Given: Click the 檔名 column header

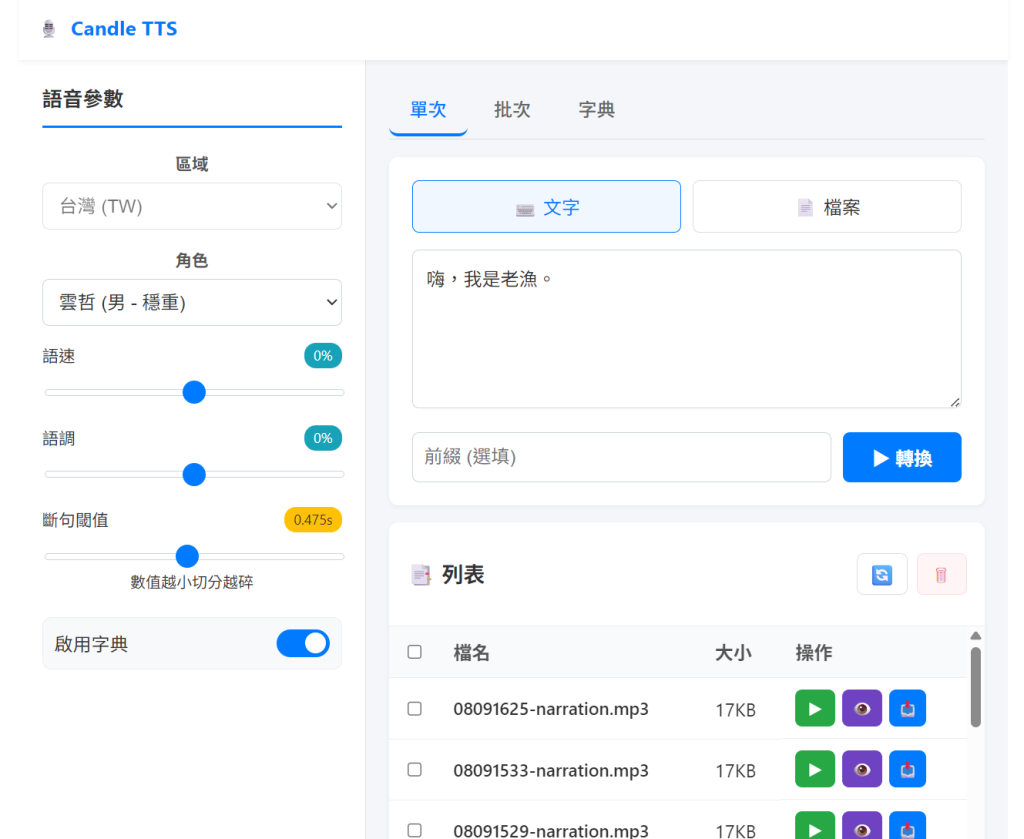Looking at the screenshot, I should [472, 652].
